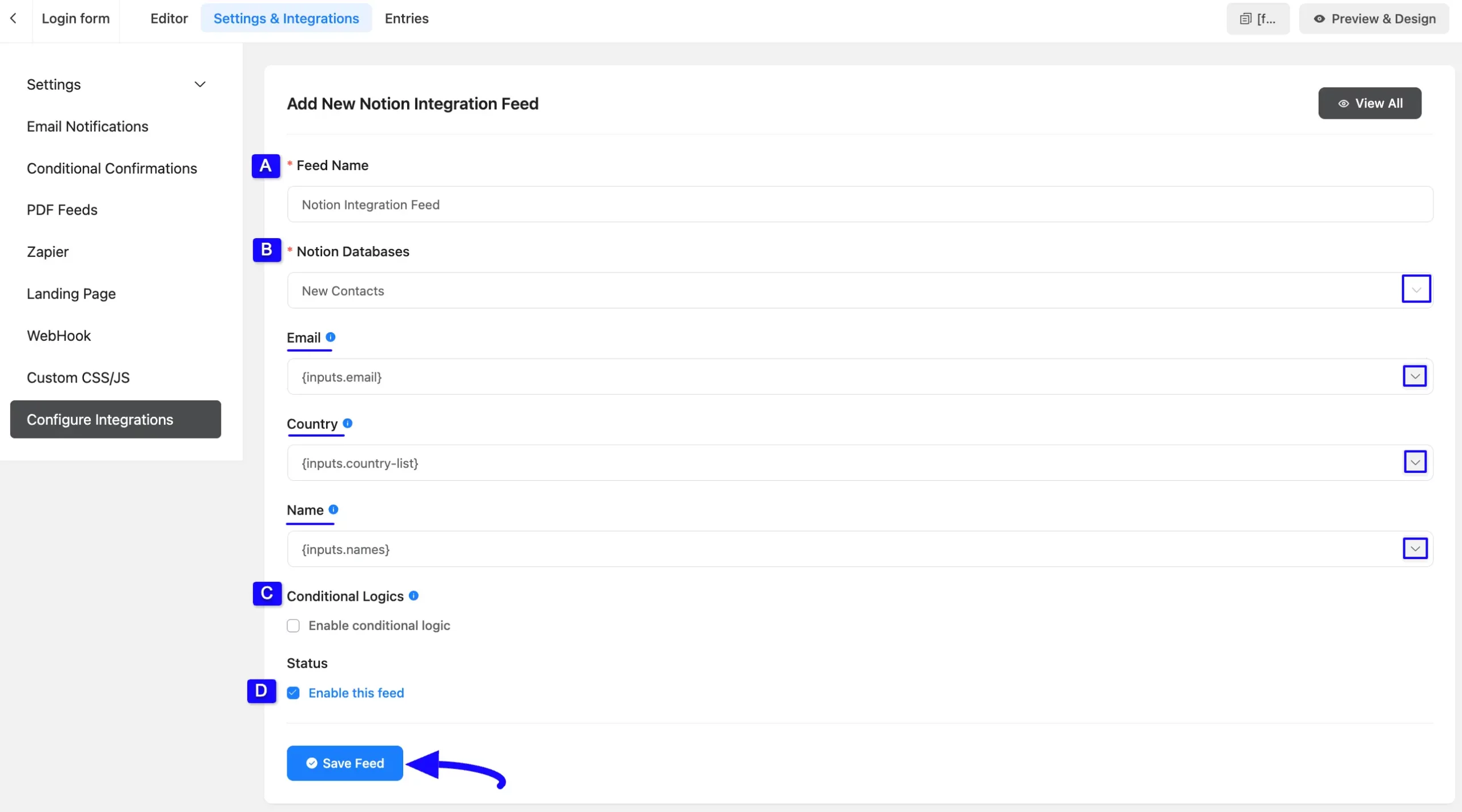
Task: Click the Enable this feed label text
Action: click(356, 693)
